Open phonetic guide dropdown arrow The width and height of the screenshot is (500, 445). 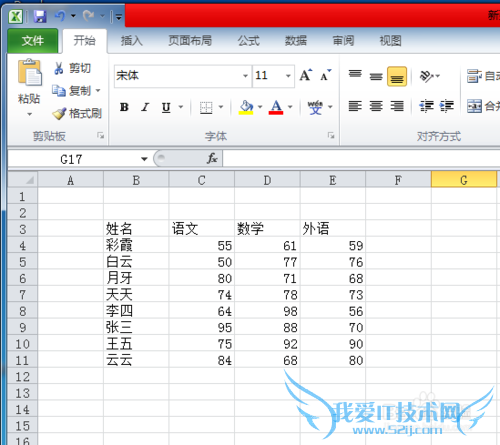(330, 107)
